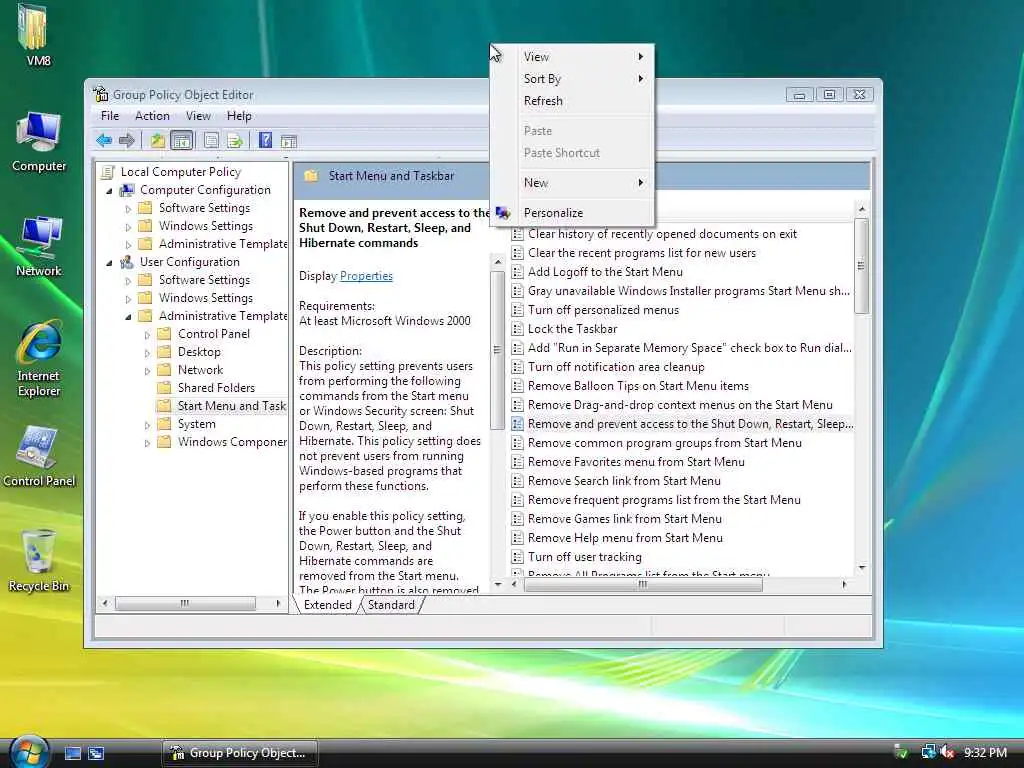Expand Software Settings under Computer Configuration
This screenshot has width=1024, height=768.
128,209
